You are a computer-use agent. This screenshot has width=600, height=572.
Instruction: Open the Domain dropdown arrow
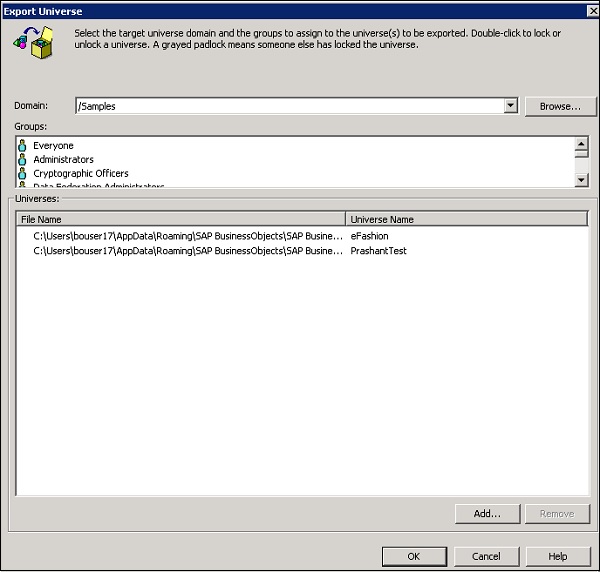[x=510, y=106]
